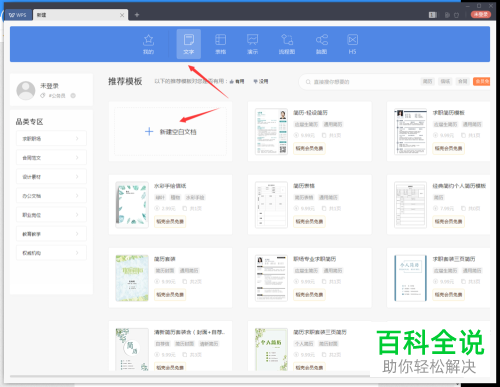Select the 脑图 mind map icon
The width and height of the screenshot is (500, 387).
[x=321, y=44]
